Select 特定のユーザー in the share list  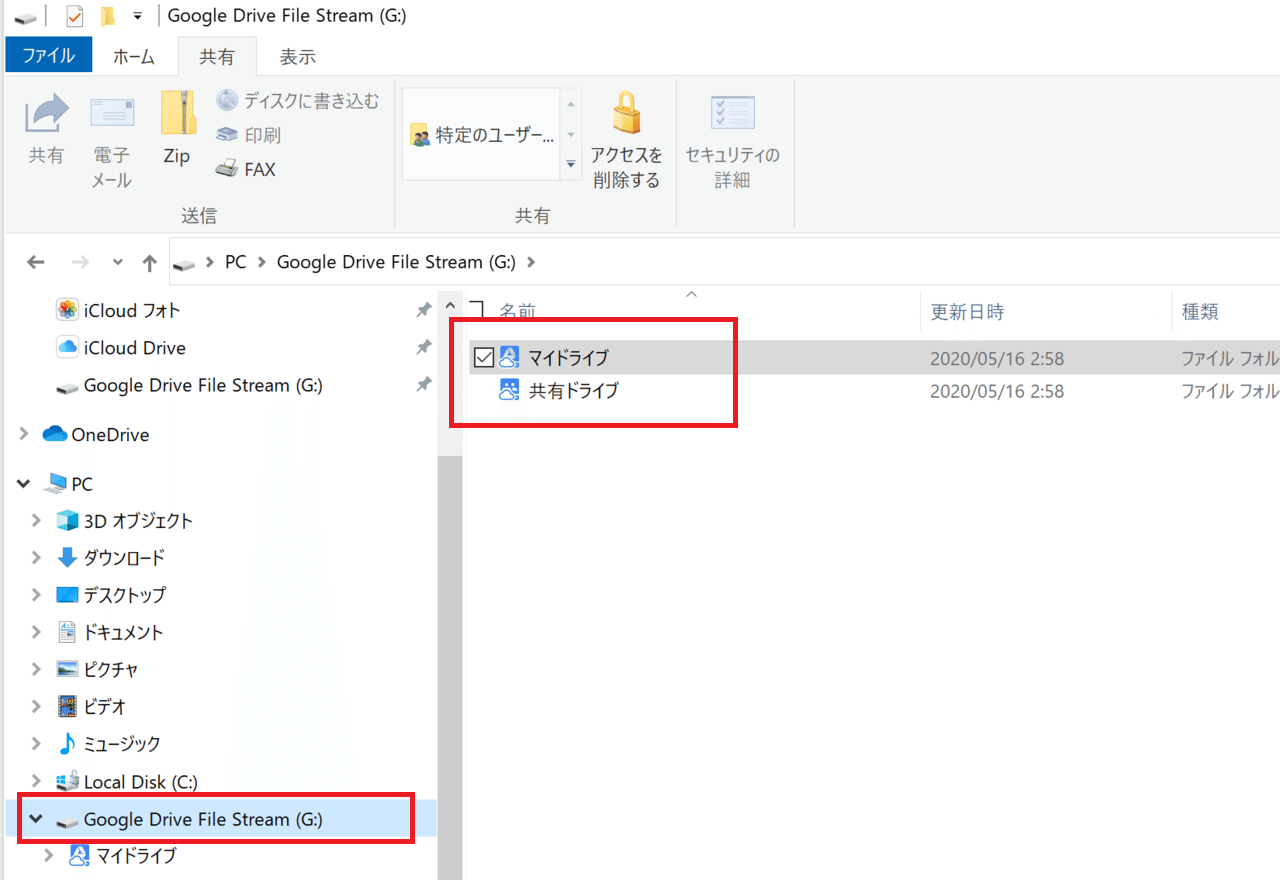click(x=482, y=135)
